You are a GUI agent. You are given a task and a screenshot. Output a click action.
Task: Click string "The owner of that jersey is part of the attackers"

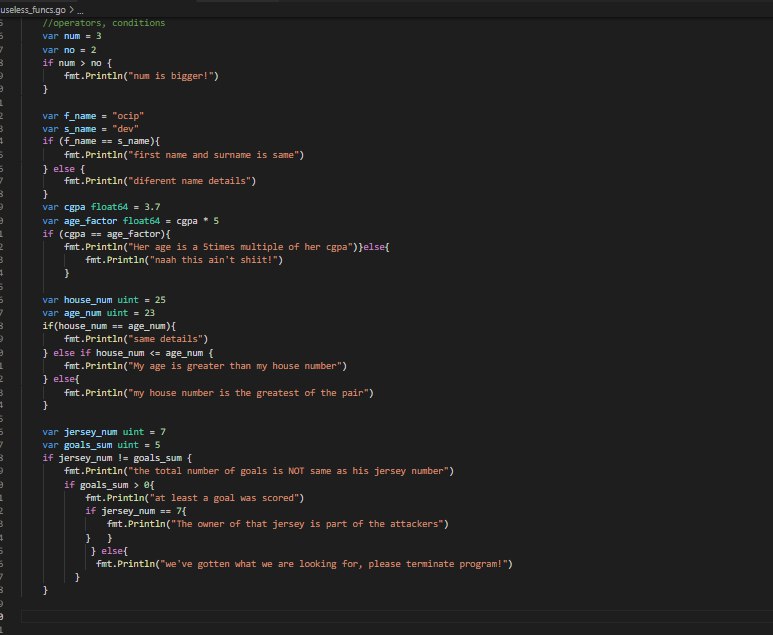coord(307,524)
